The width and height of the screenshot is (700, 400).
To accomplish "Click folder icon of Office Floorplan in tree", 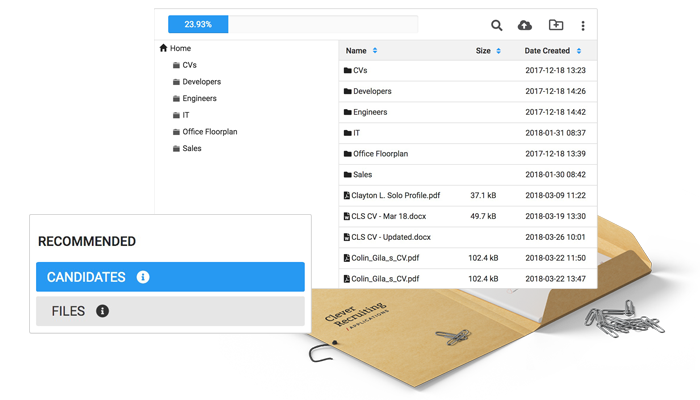I will click(x=176, y=132).
